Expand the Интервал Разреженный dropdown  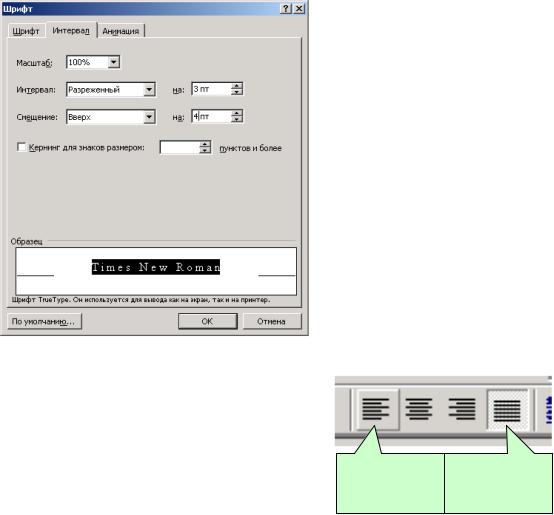tap(149, 90)
